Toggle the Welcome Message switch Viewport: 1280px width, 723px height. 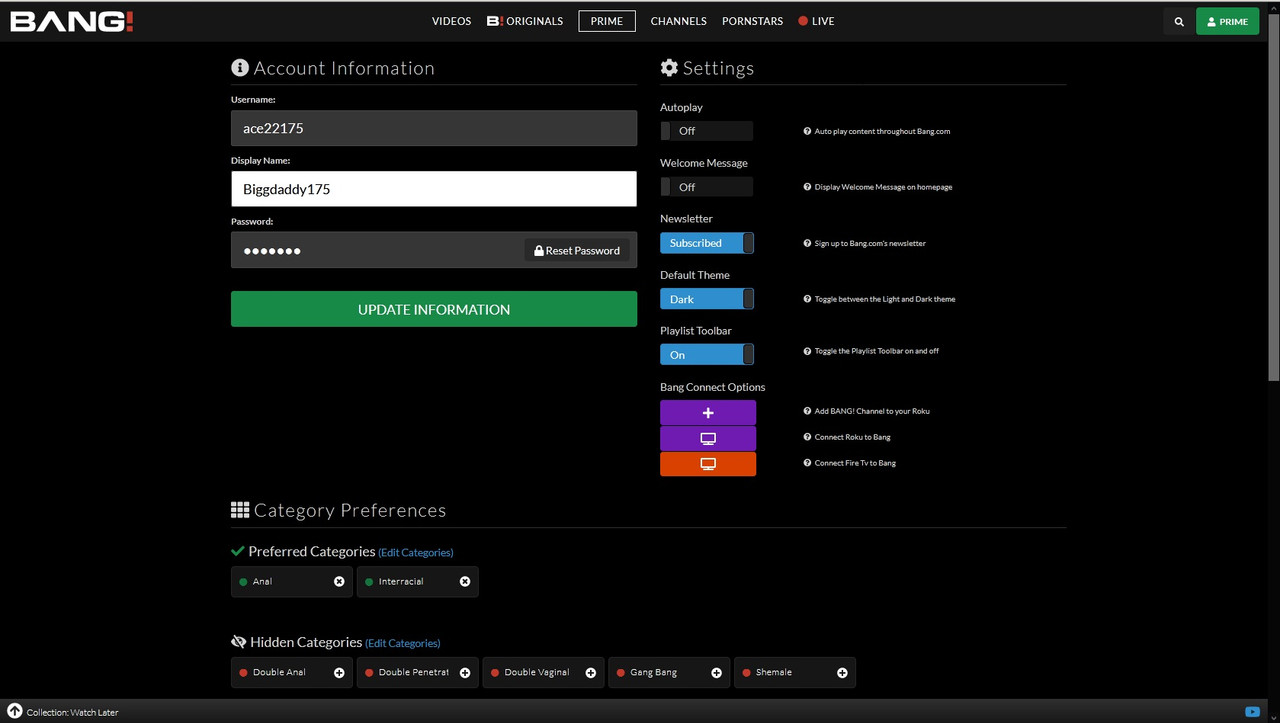pos(707,187)
